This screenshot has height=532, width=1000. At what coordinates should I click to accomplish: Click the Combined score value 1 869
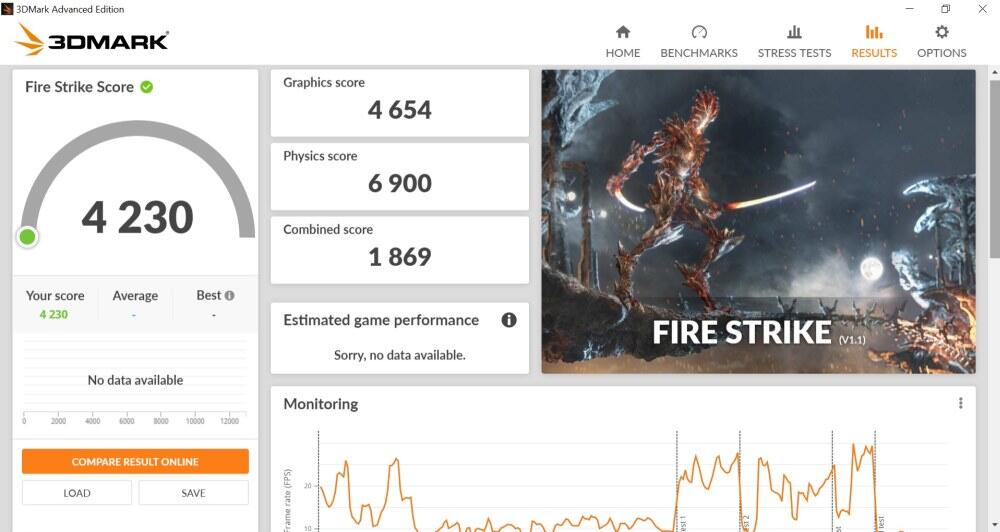[x=400, y=256]
